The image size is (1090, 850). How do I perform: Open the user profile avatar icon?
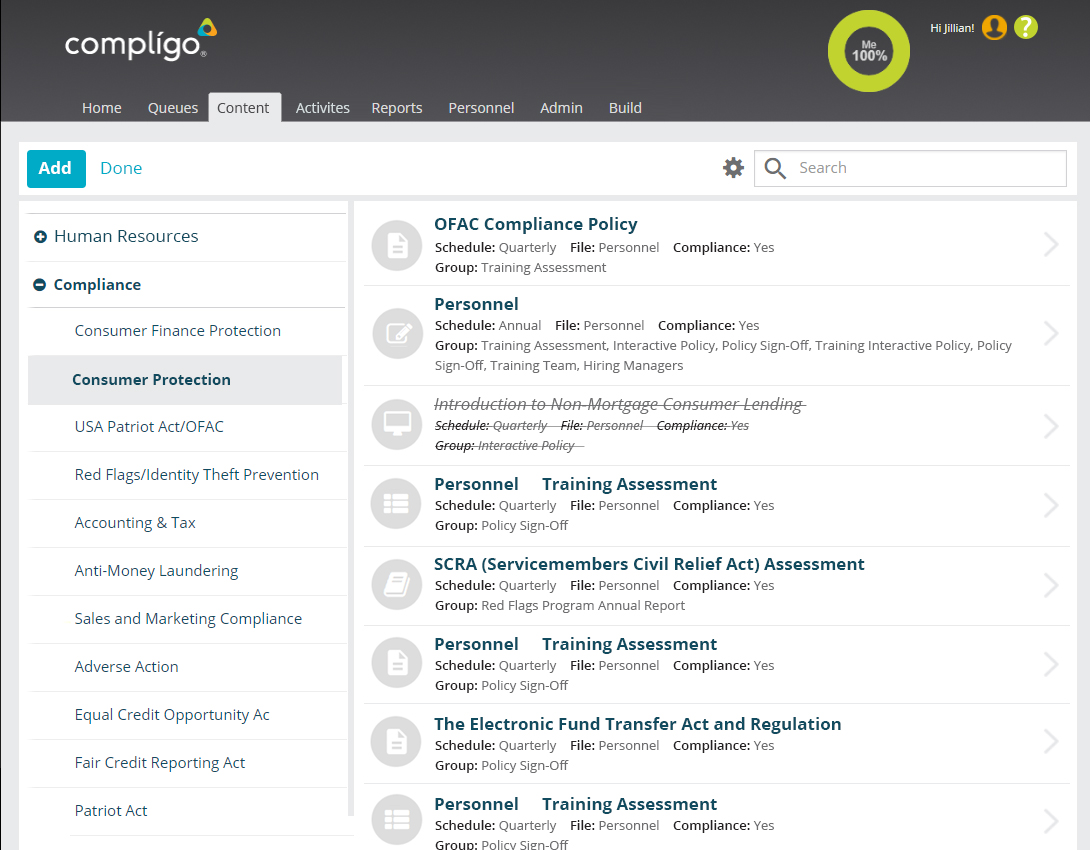coord(993,28)
